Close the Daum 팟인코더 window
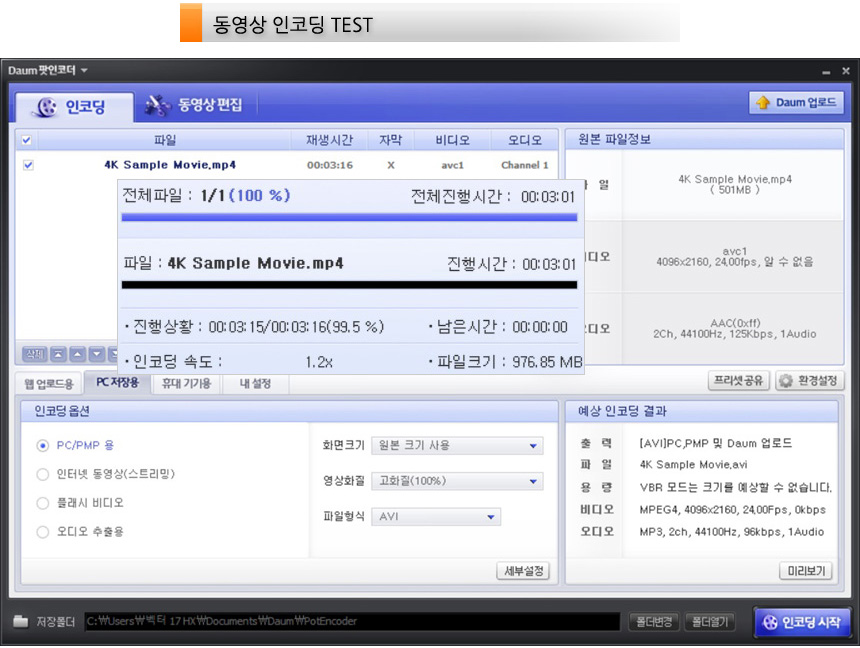This screenshot has width=860, height=648. point(846,71)
